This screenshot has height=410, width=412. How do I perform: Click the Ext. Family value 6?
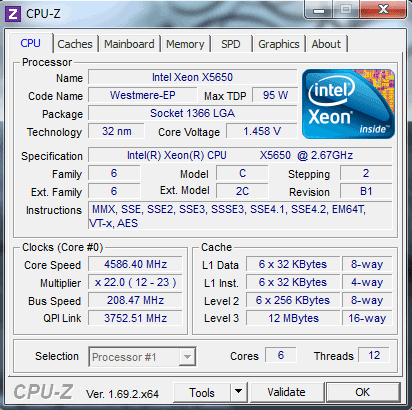pos(114,191)
